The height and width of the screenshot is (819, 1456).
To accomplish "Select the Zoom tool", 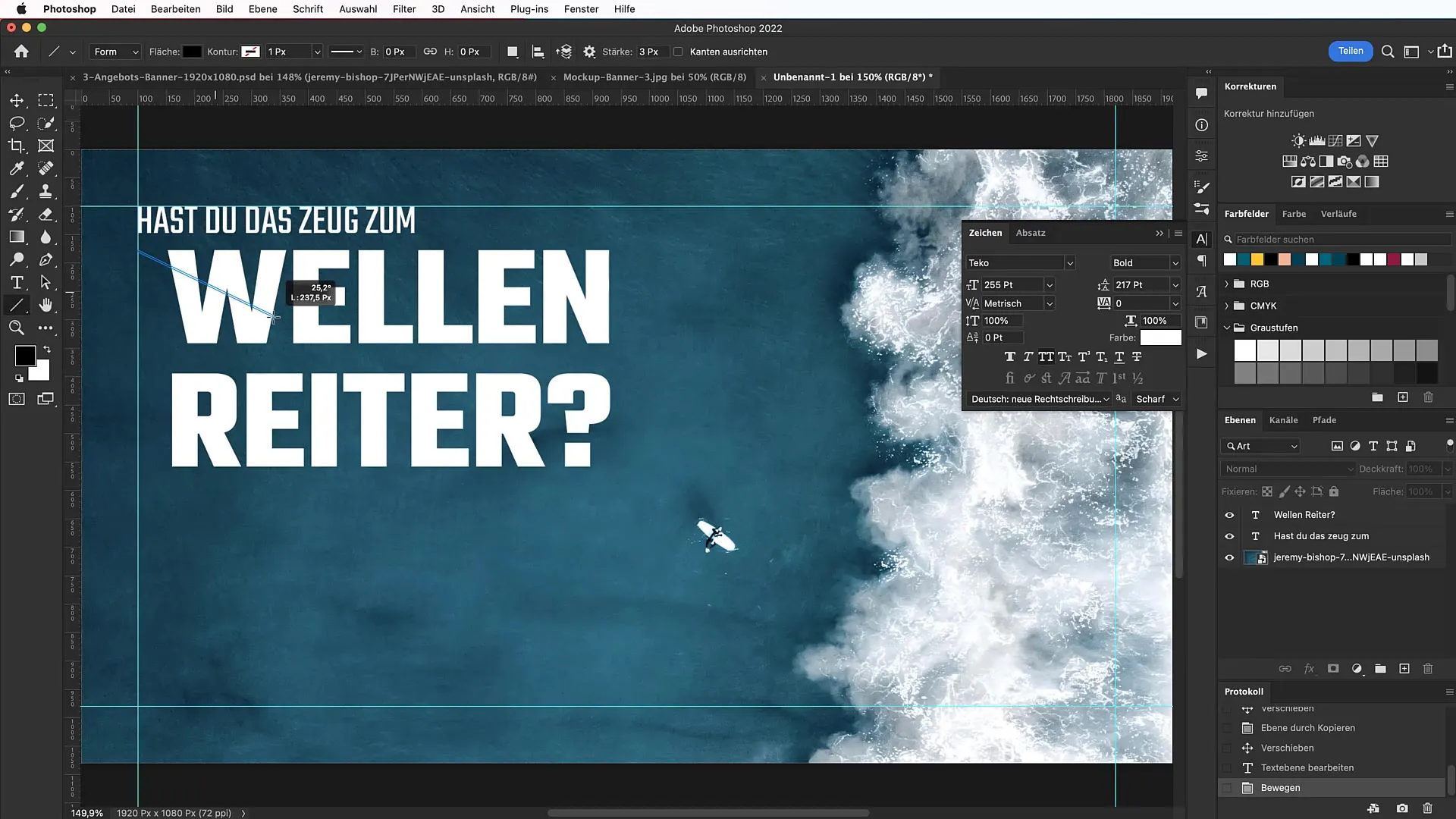I will [x=17, y=328].
